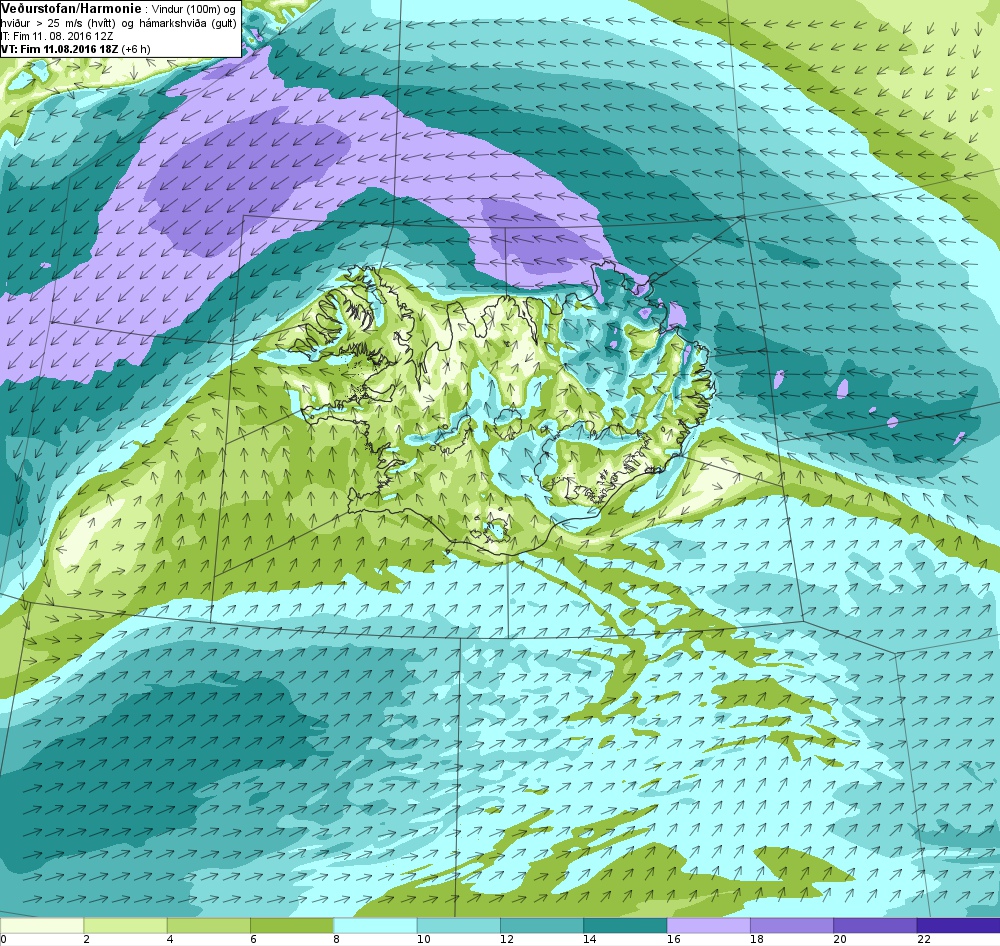Click the legend scale label "8"
Image resolution: width=1000 pixels, height=946 pixels.
point(336,939)
